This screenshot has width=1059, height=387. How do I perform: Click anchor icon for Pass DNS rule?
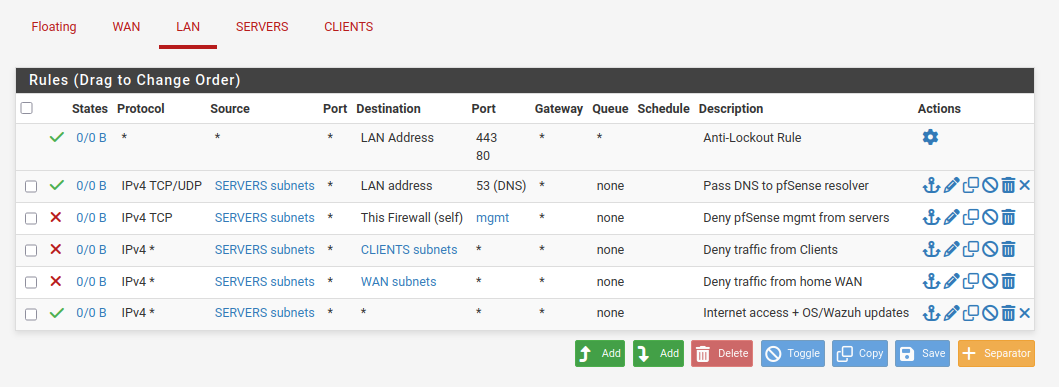[x=931, y=186]
